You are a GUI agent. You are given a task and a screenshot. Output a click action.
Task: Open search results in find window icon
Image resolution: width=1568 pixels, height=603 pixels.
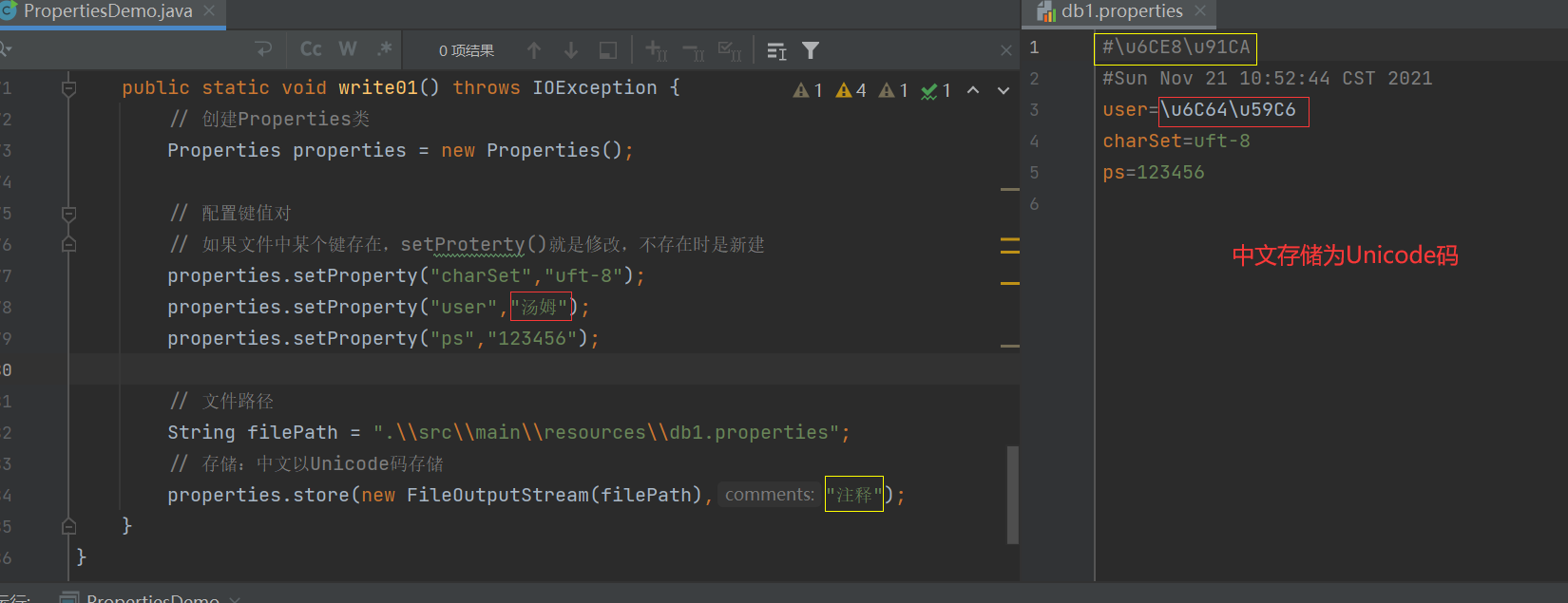(x=608, y=50)
